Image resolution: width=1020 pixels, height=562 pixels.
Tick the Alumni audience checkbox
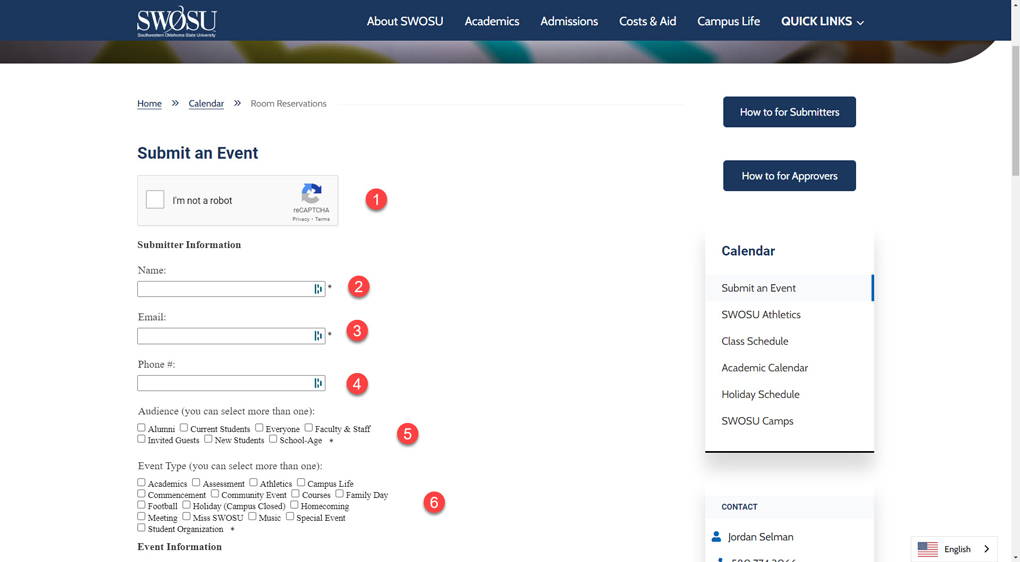point(141,427)
